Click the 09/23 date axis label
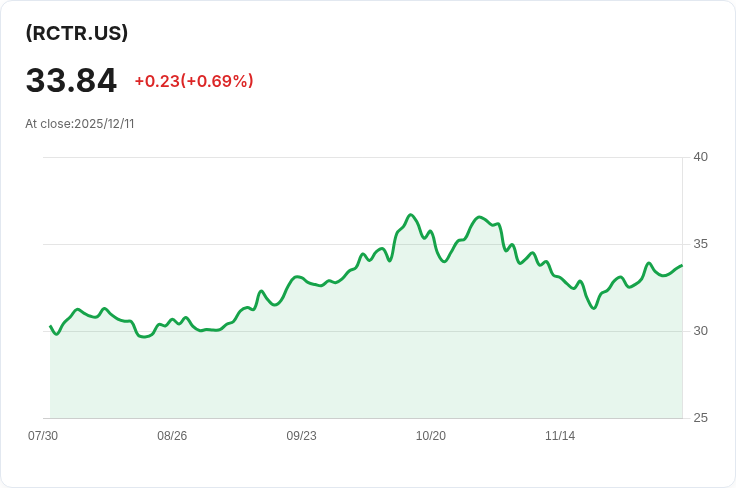This screenshot has width=736, height=488. pos(301,436)
